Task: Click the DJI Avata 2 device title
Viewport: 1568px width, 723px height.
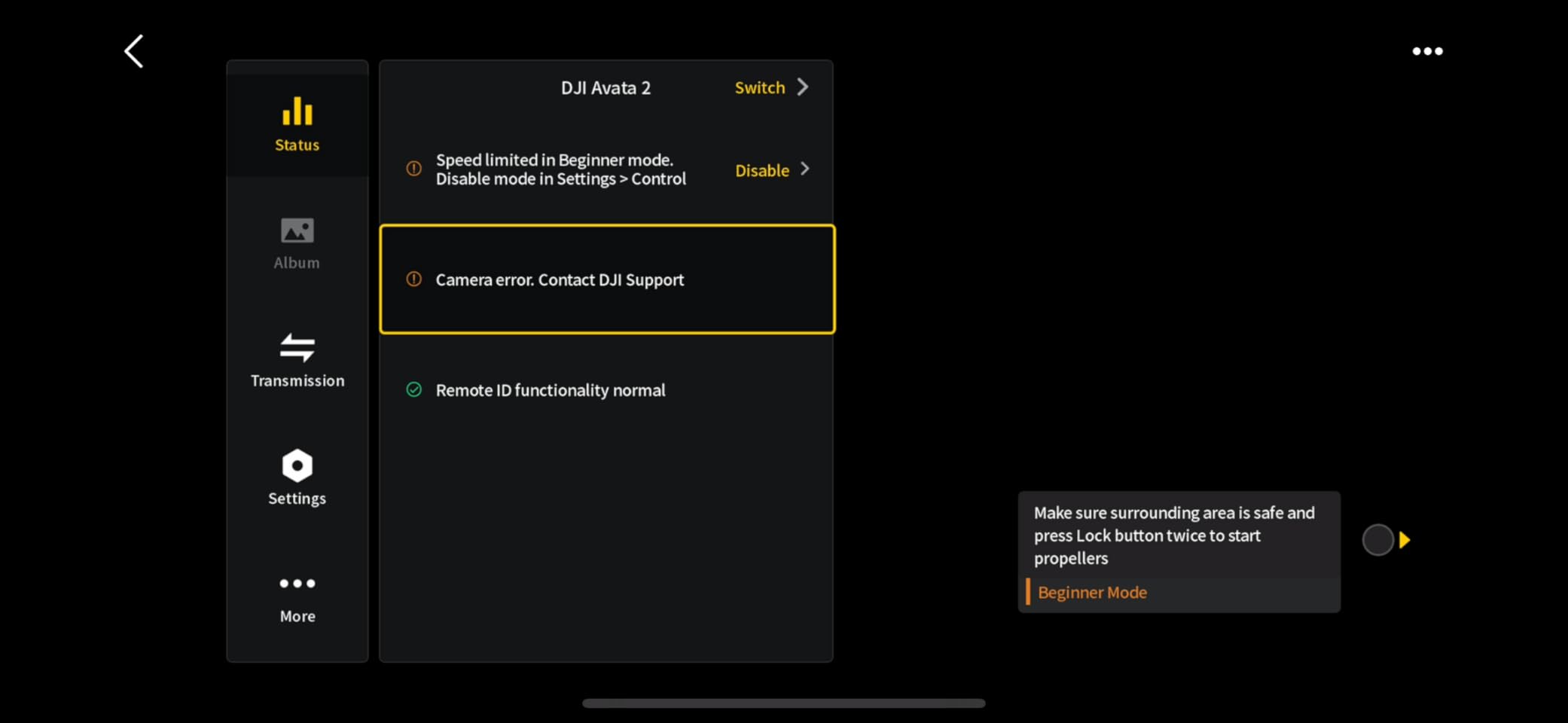Action: click(606, 88)
